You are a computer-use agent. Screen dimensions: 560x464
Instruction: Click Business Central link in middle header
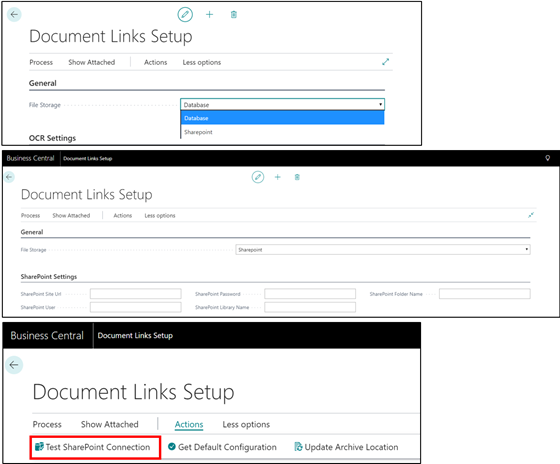pyautogui.click(x=30, y=158)
